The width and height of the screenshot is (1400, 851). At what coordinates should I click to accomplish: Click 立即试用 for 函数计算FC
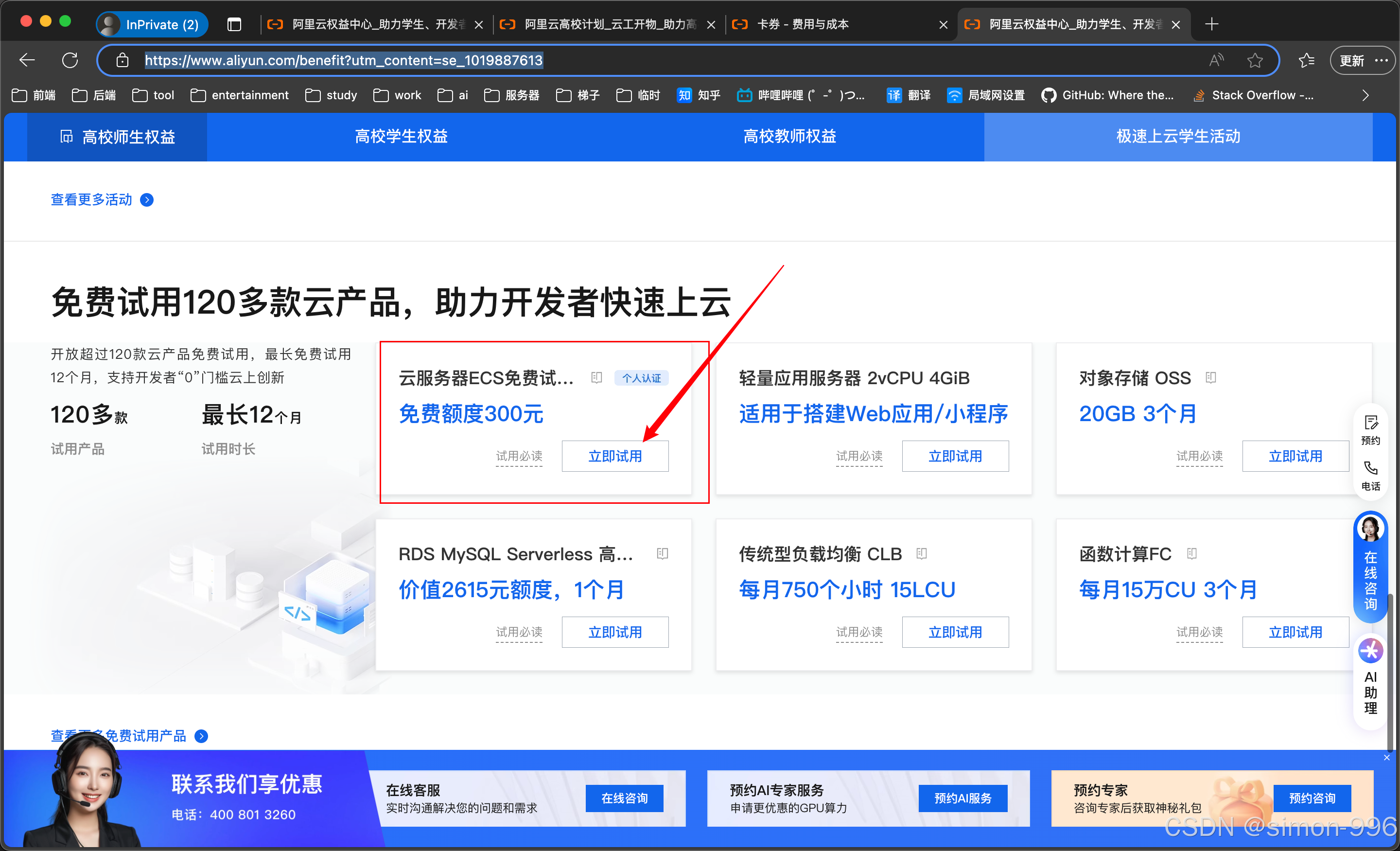tap(1295, 632)
